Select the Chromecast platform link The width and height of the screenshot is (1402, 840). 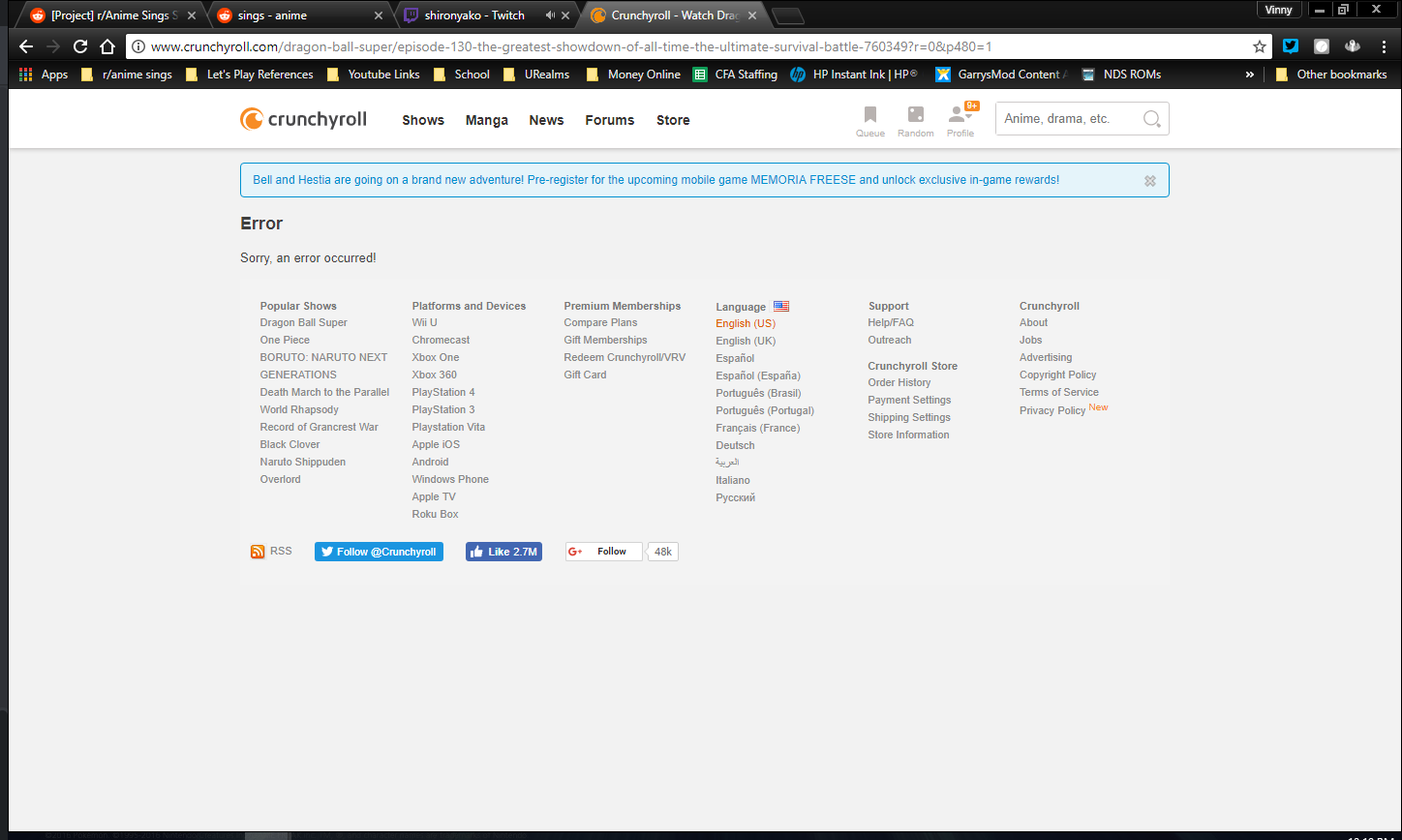click(x=441, y=341)
